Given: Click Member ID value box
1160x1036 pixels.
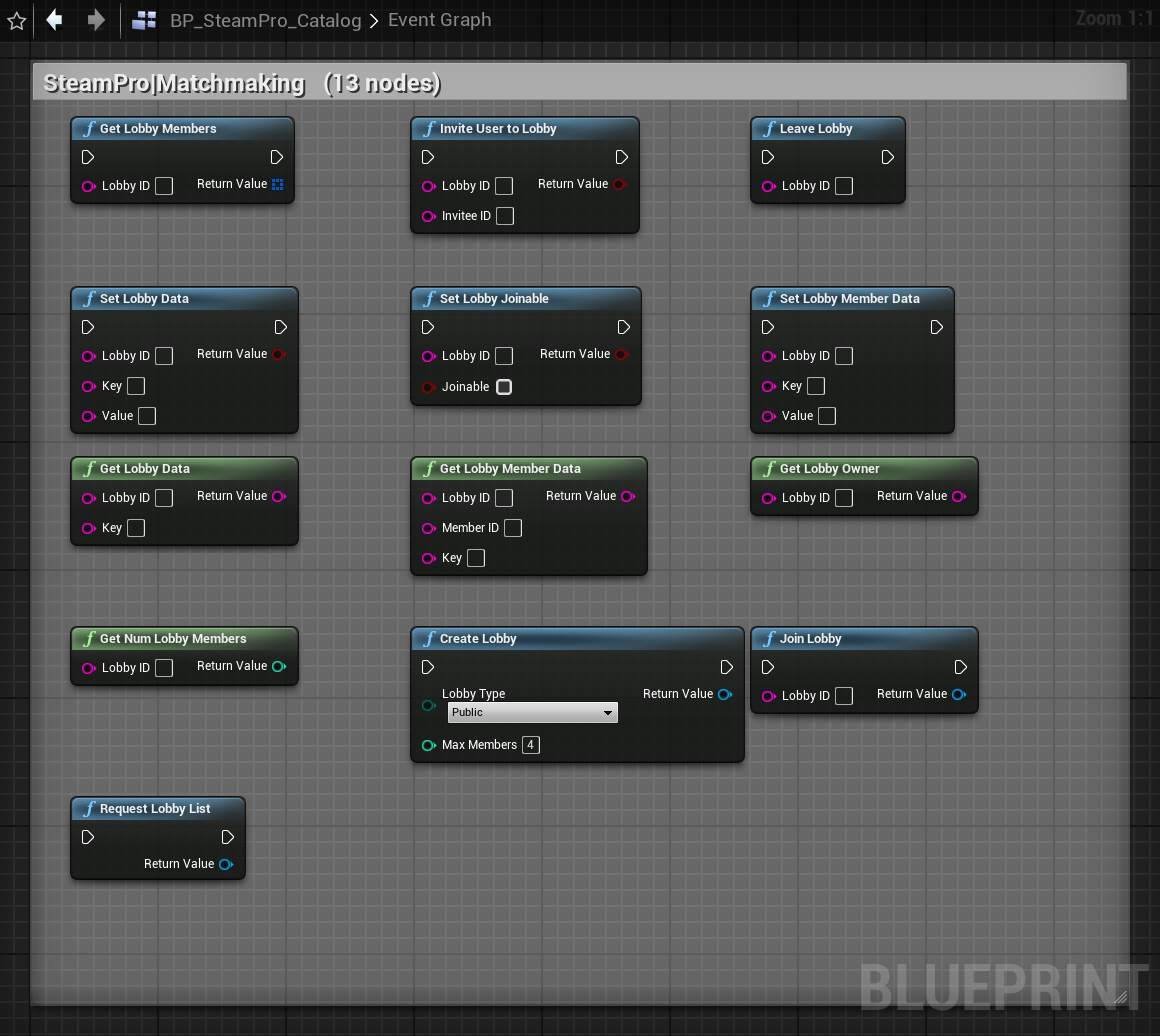Looking at the screenshot, I should tap(513, 528).
